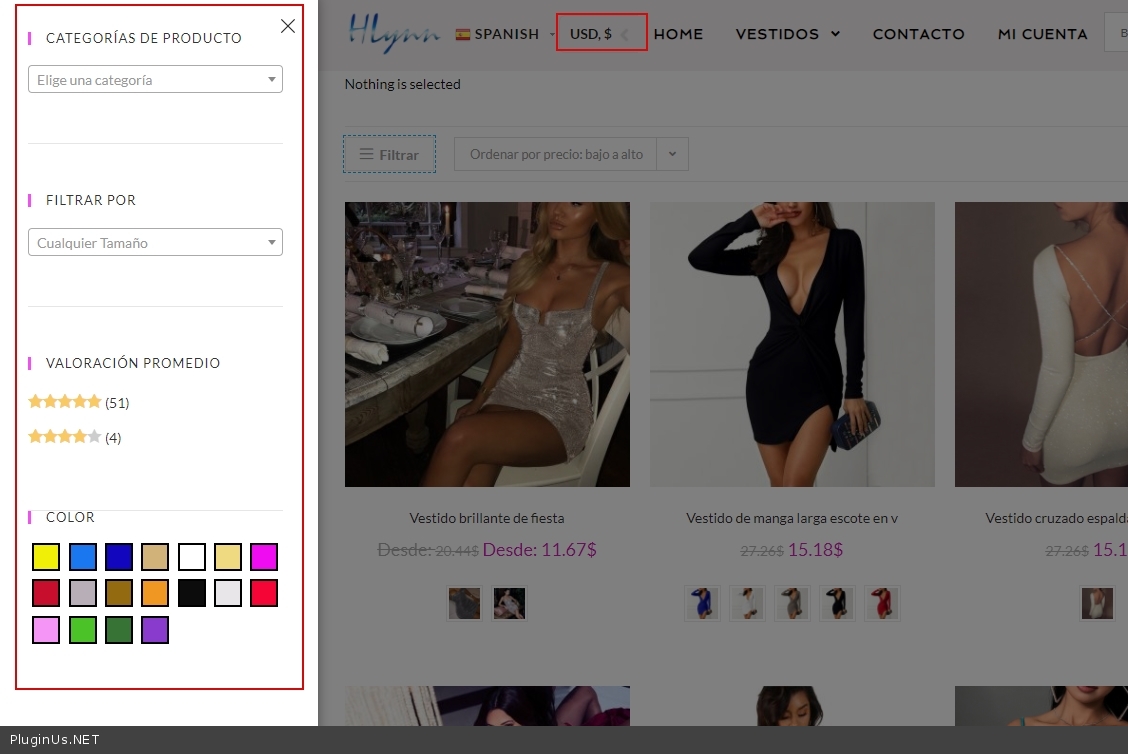
Task: Select red variant thumbnail of long-sleeve dress
Action: (x=882, y=603)
